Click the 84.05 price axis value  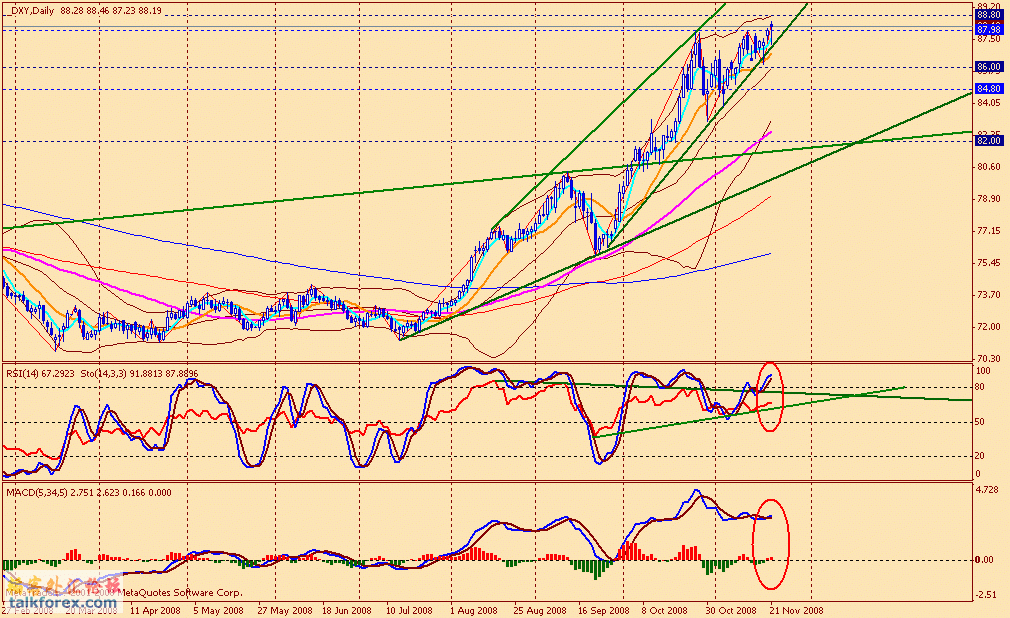tap(989, 102)
